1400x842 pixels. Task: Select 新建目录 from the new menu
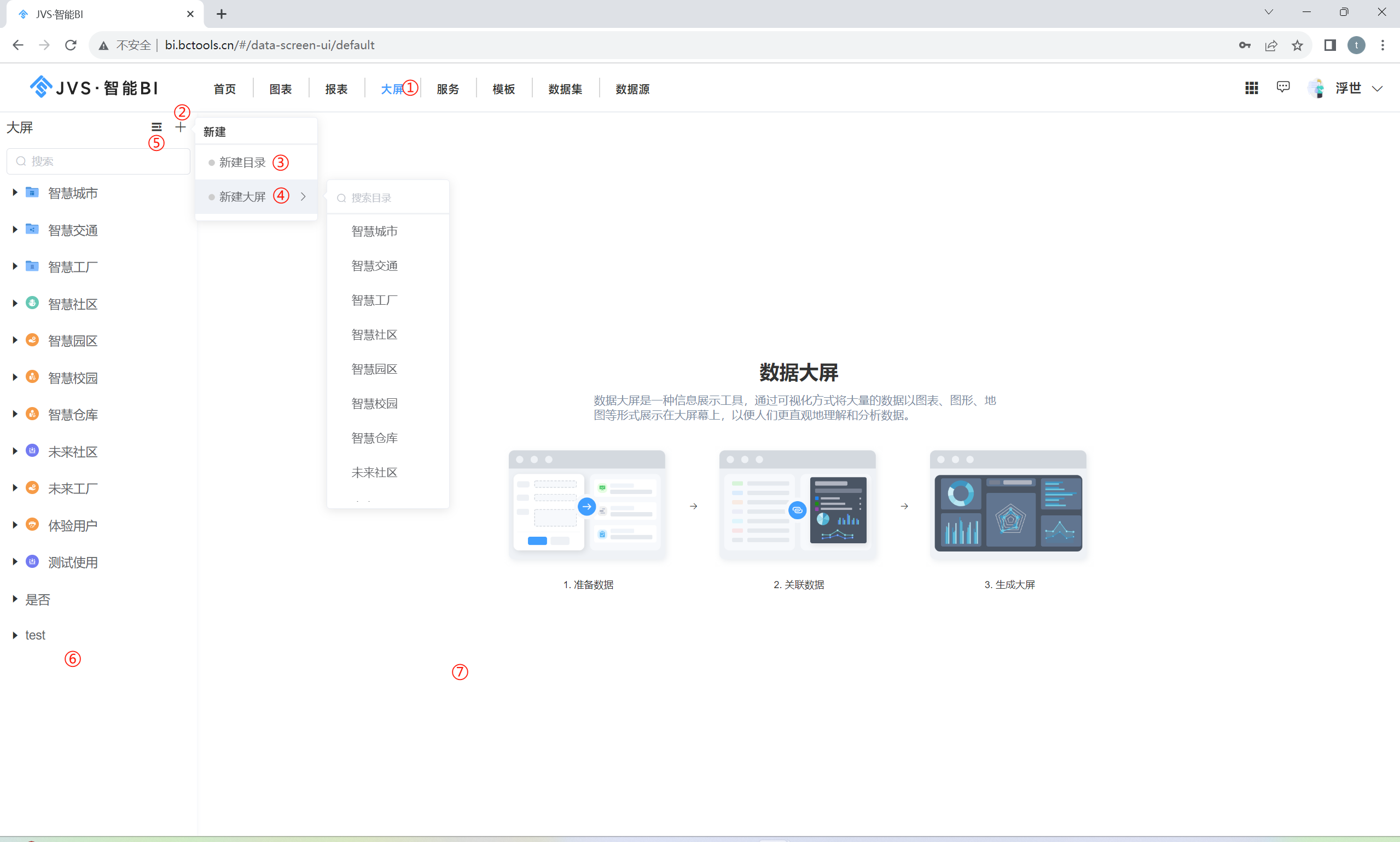coord(242,162)
